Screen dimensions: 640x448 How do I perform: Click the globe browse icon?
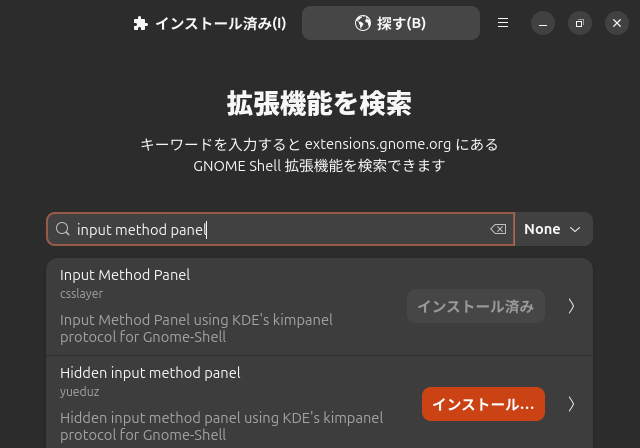tap(362, 23)
